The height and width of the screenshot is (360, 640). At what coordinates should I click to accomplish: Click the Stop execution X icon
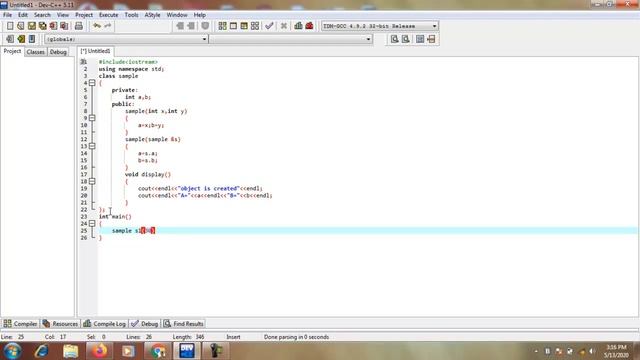pos(284,26)
